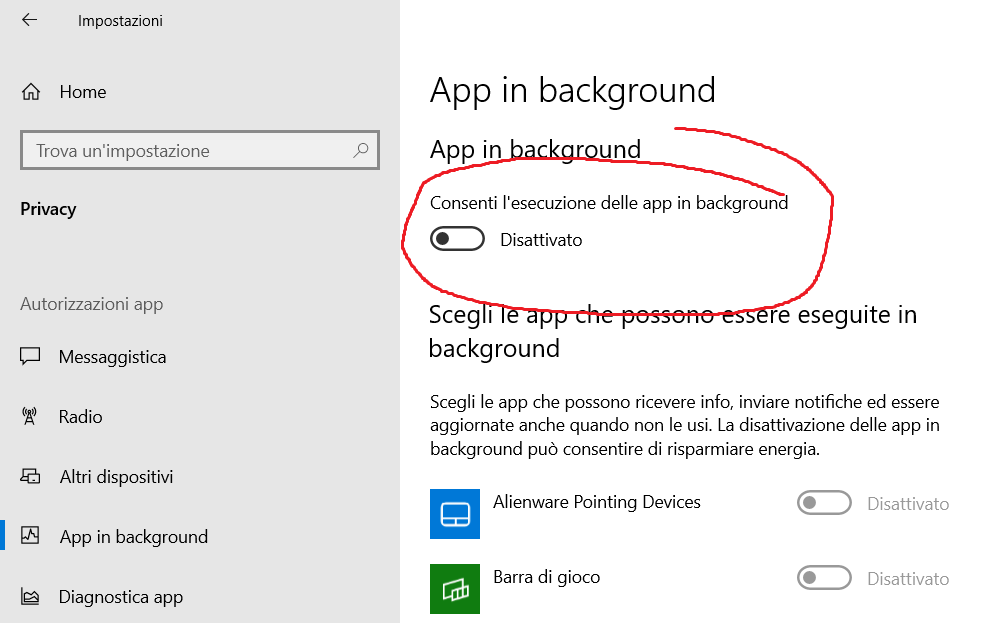Open the Messaggistica privacy section
Screen dimensions: 1003x623
pyautogui.click(x=113, y=357)
